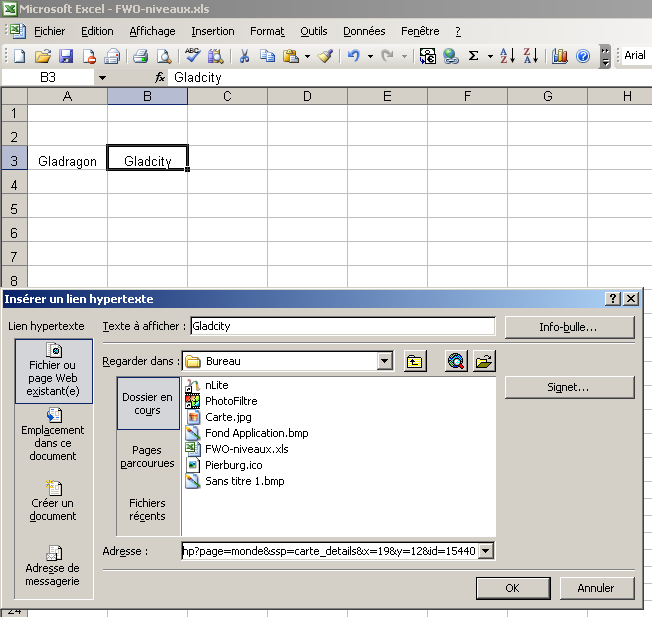The width and height of the screenshot is (652, 617).
Task: Click the Insert Hyperlink globe icon in the toolbar
Action: coord(451,56)
